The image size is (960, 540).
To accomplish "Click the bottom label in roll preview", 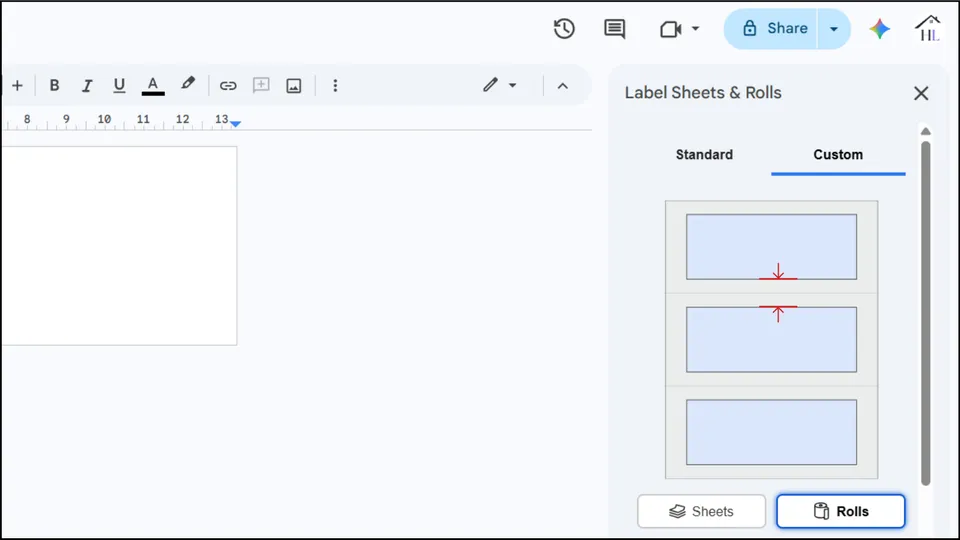I will point(771,432).
